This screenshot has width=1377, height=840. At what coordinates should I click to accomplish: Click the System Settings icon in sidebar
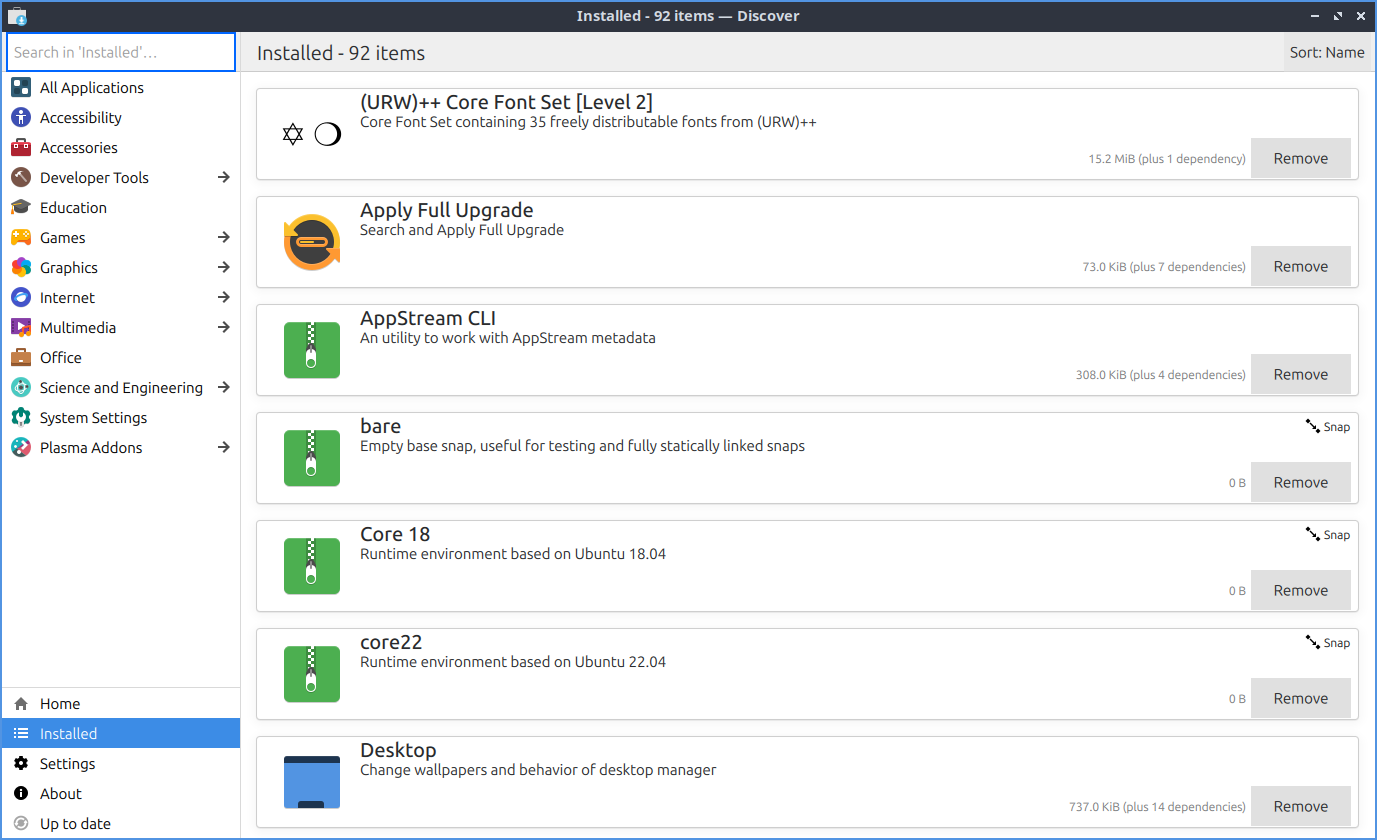click(x=21, y=418)
